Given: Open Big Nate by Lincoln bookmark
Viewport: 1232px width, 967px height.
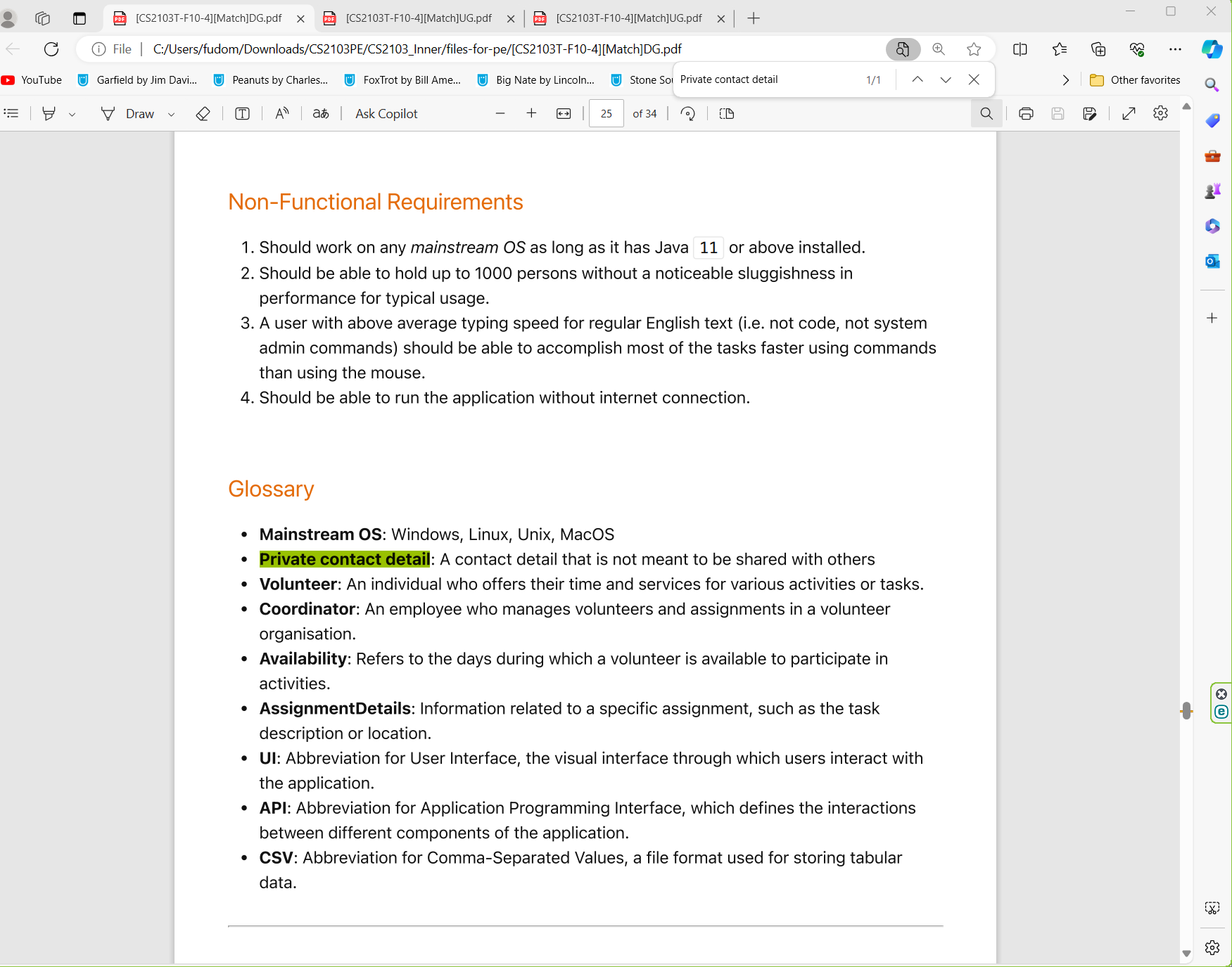Looking at the screenshot, I should (536, 80).
